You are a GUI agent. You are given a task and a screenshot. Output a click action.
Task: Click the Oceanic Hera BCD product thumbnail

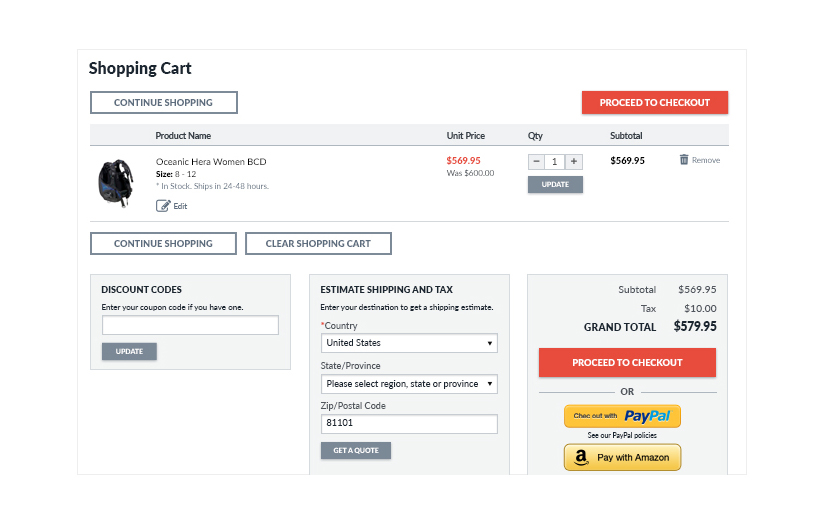(115, 182)
